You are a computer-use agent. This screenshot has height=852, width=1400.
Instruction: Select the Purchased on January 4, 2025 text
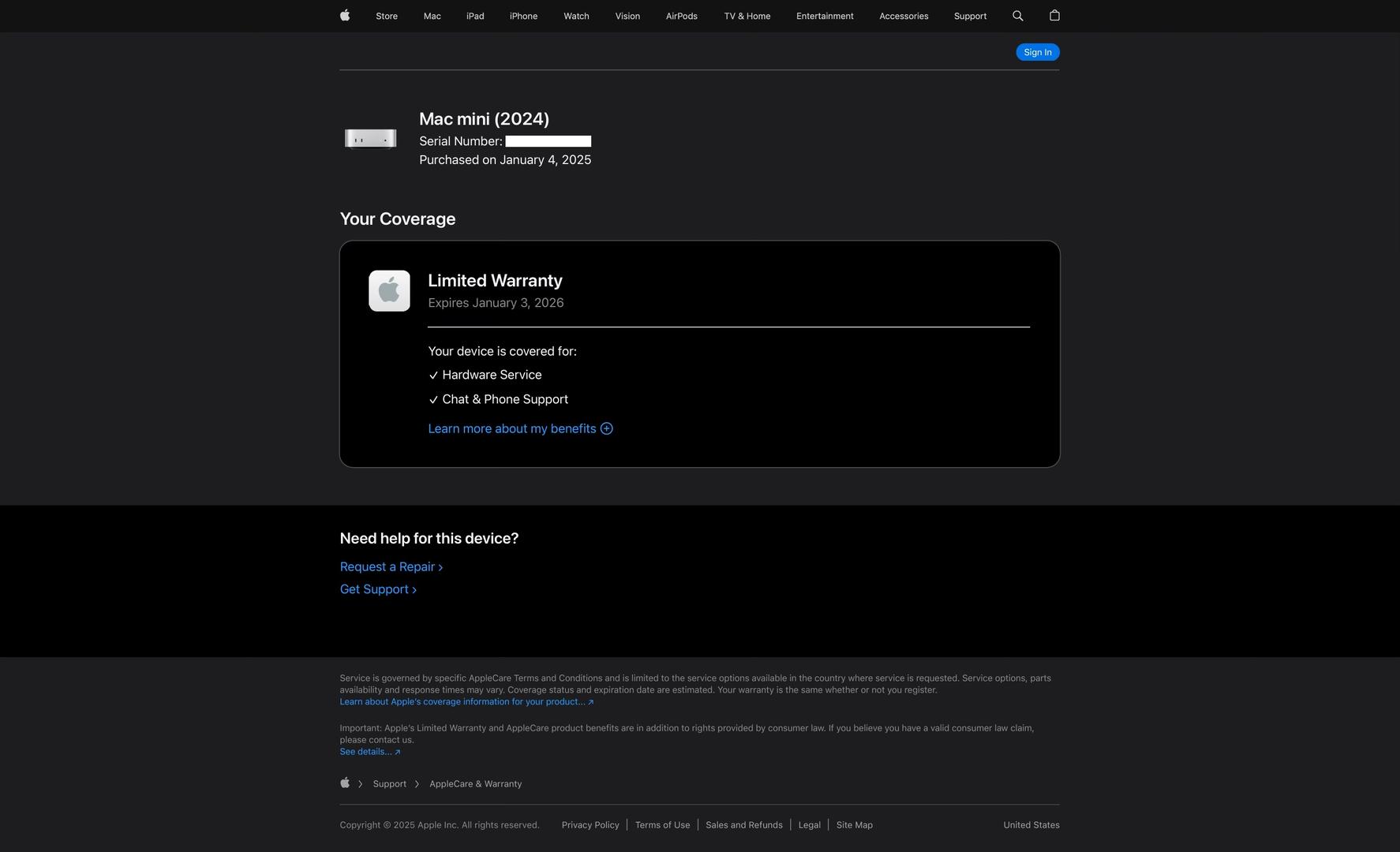tap(505, 159)
